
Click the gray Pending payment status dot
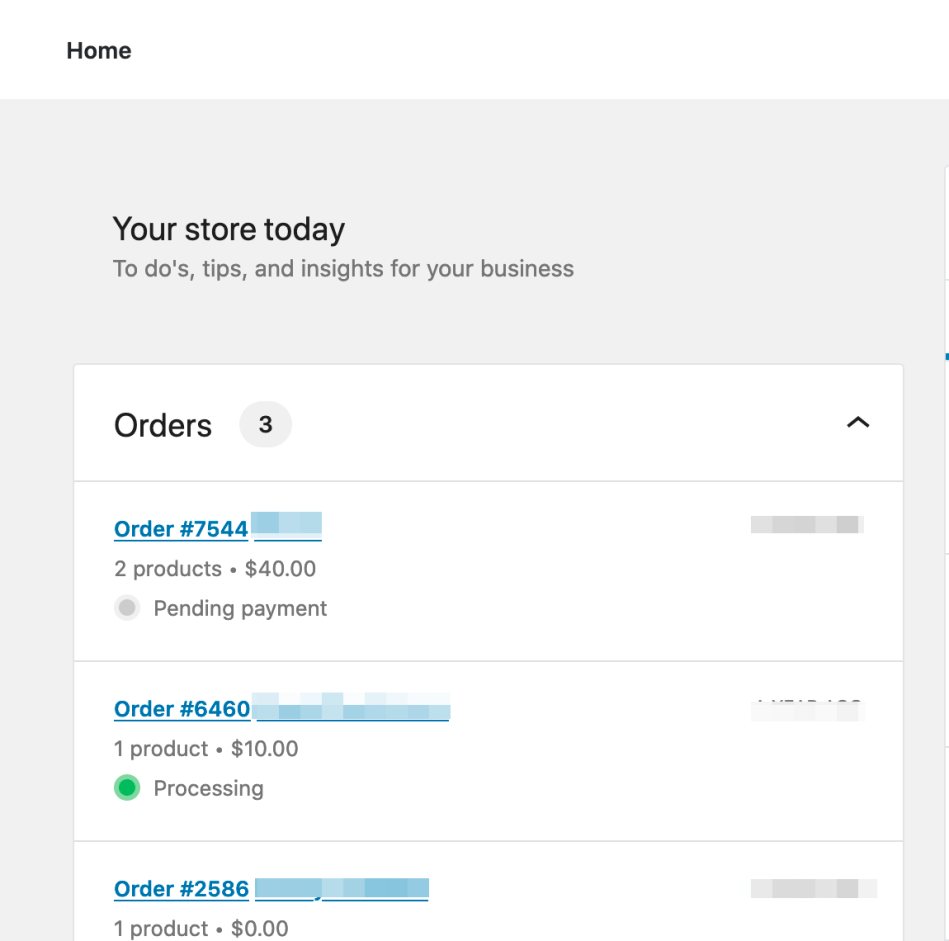pyautogui.click(x=127, y=608)
